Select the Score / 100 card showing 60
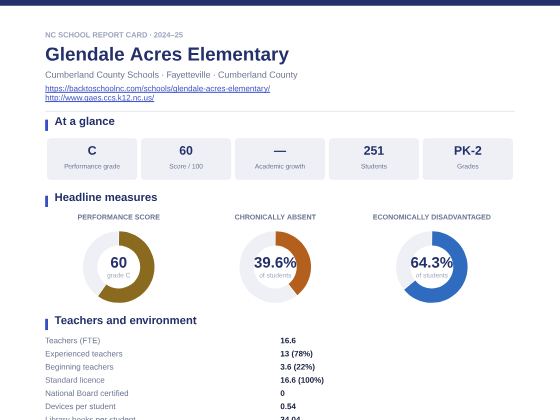Image resolution: width=560 pixels, height=420 pixels. 186,159
